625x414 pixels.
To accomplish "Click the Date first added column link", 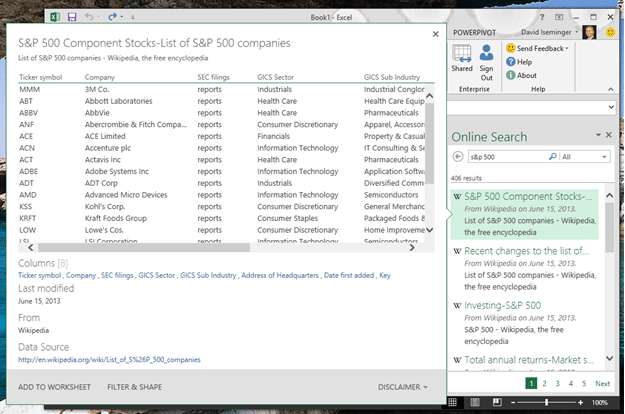I will pyautogui.click(x=349, y=275).
